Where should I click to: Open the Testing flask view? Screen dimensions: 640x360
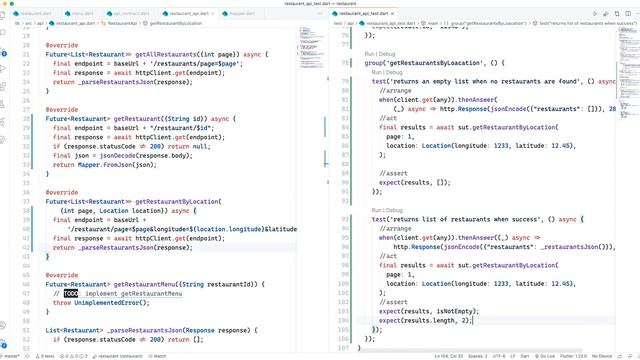[3, 104]
